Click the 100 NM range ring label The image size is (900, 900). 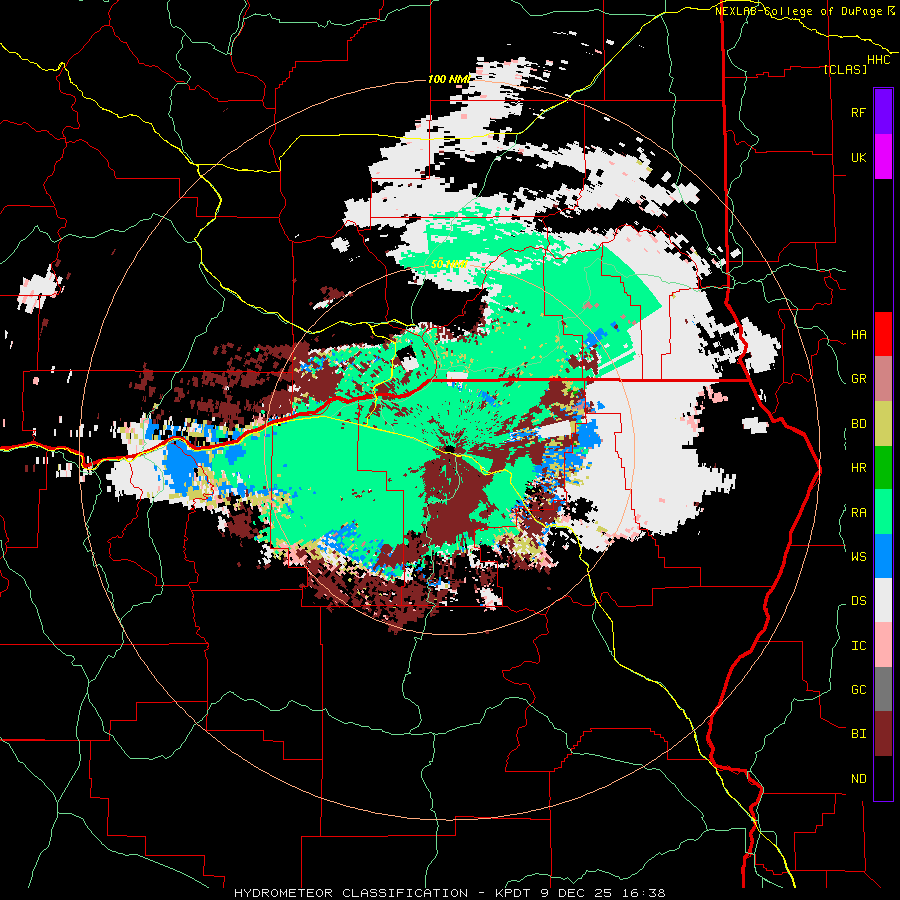pos(449,79)
